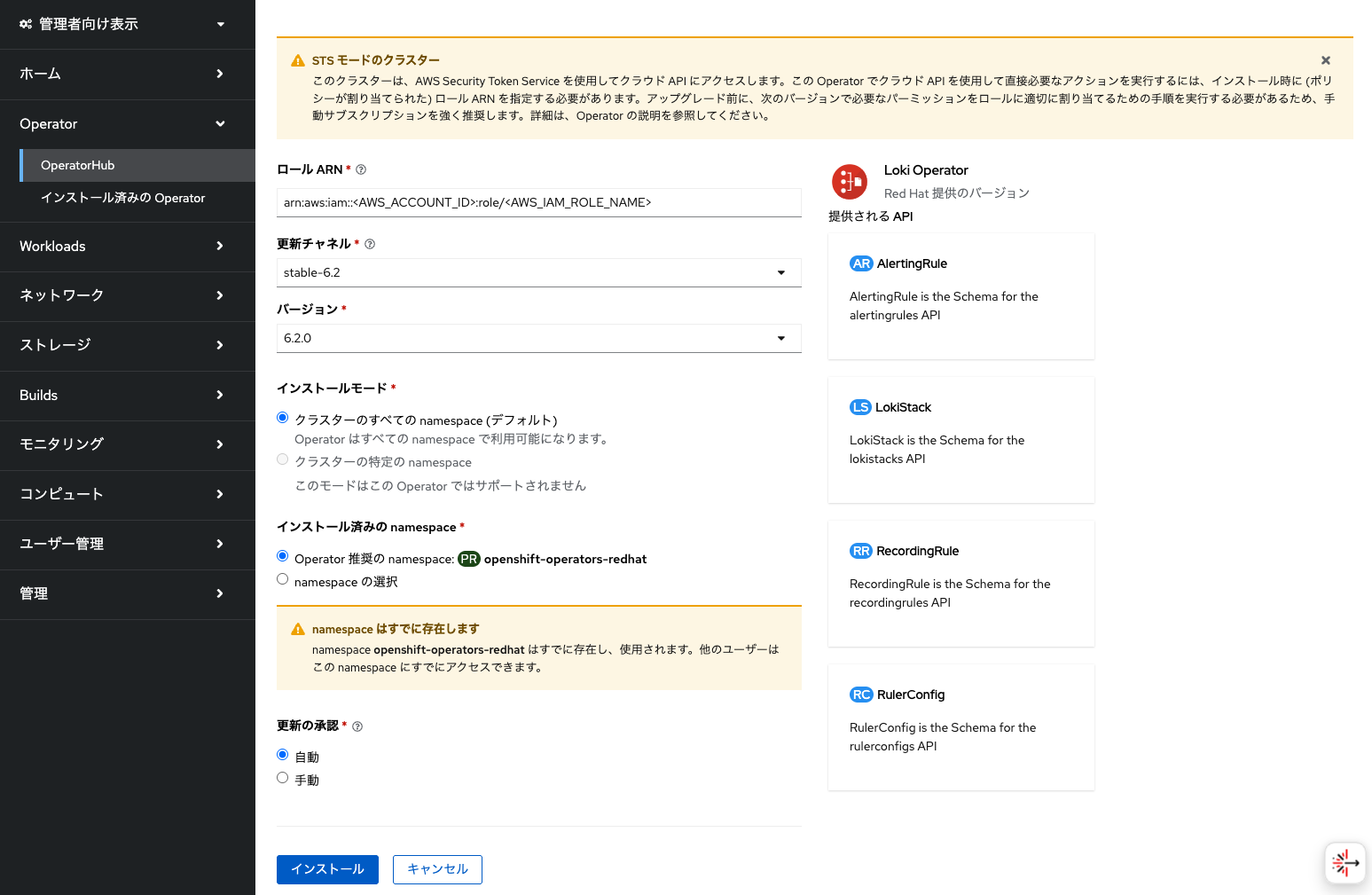Screen dimensions: 1372x895
Task: Go to OperatorHub in the sidebar
Action: pos(137,165)
